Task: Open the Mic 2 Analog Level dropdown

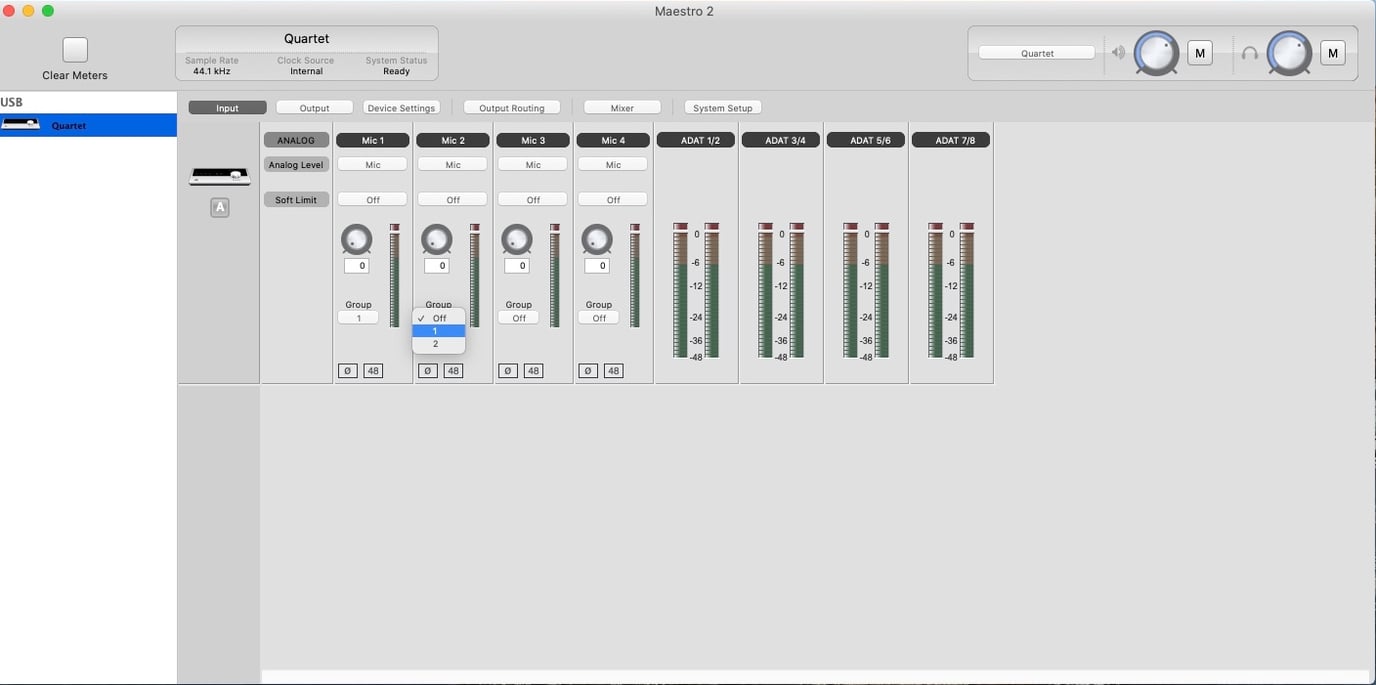Action: click(x=453, y=164)
